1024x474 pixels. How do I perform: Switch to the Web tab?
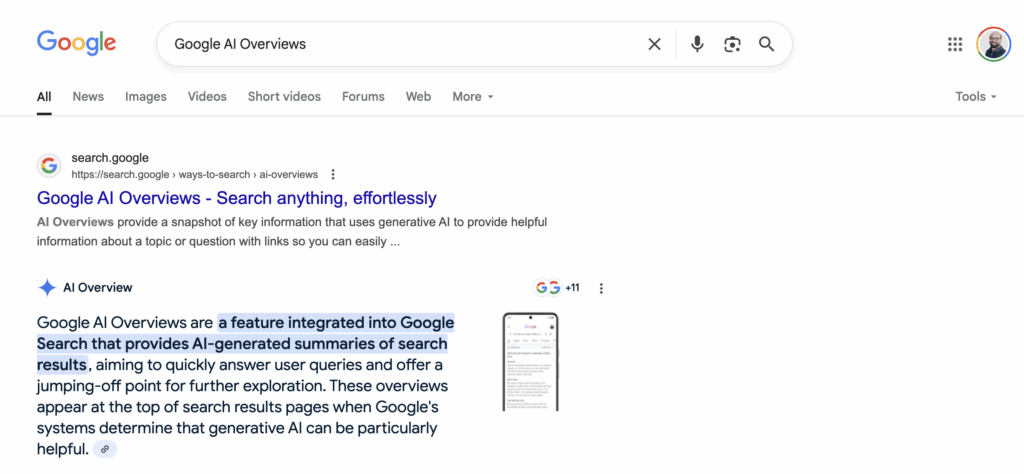click(418, 97)
